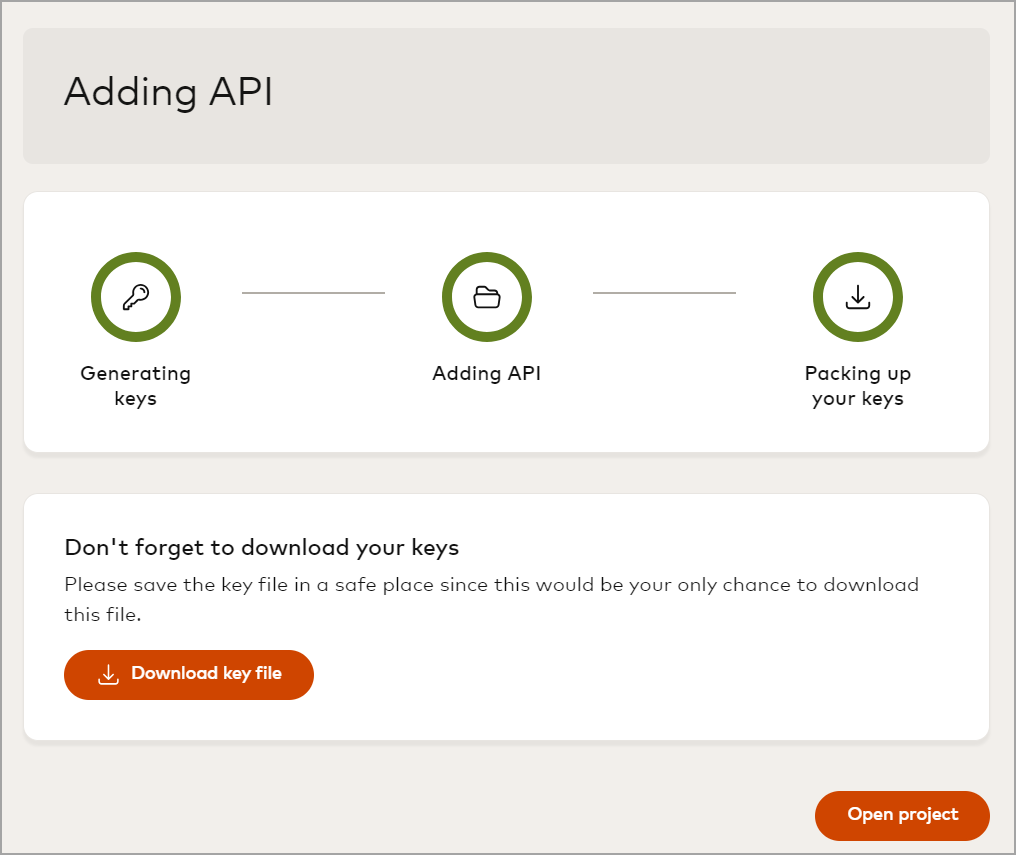Click the download arrow inside Download key file

click(x=108, y=675)
